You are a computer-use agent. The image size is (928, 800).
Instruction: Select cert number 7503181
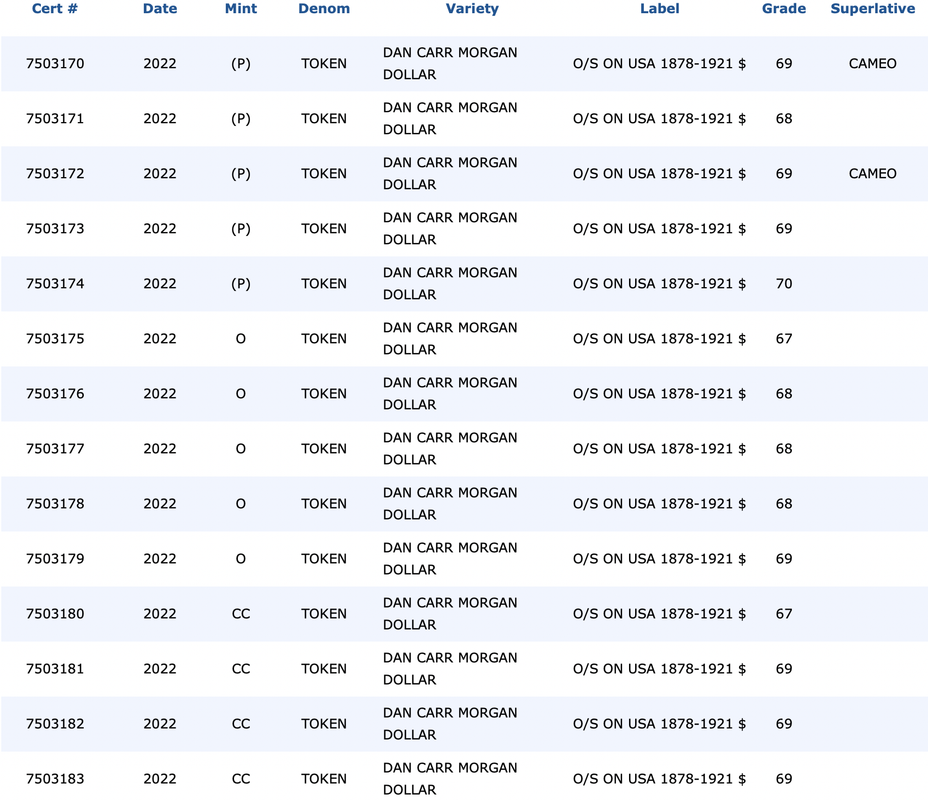(x=55, y=669)
